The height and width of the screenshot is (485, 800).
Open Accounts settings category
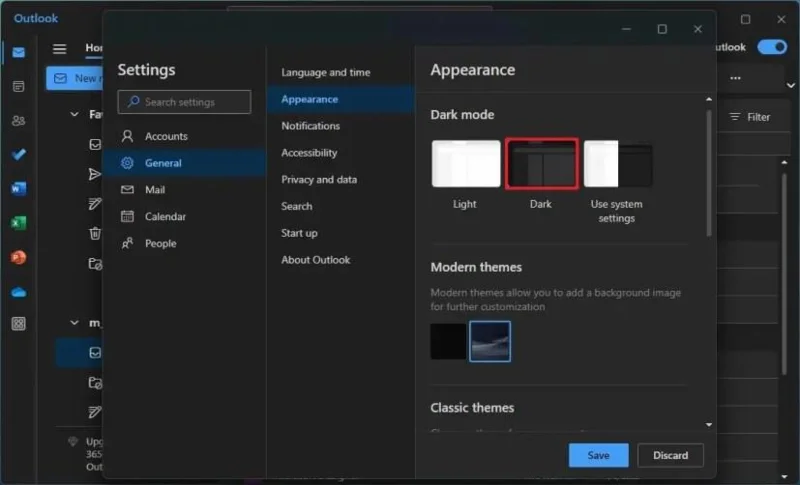pyautogui.click(x=185, y=136)
